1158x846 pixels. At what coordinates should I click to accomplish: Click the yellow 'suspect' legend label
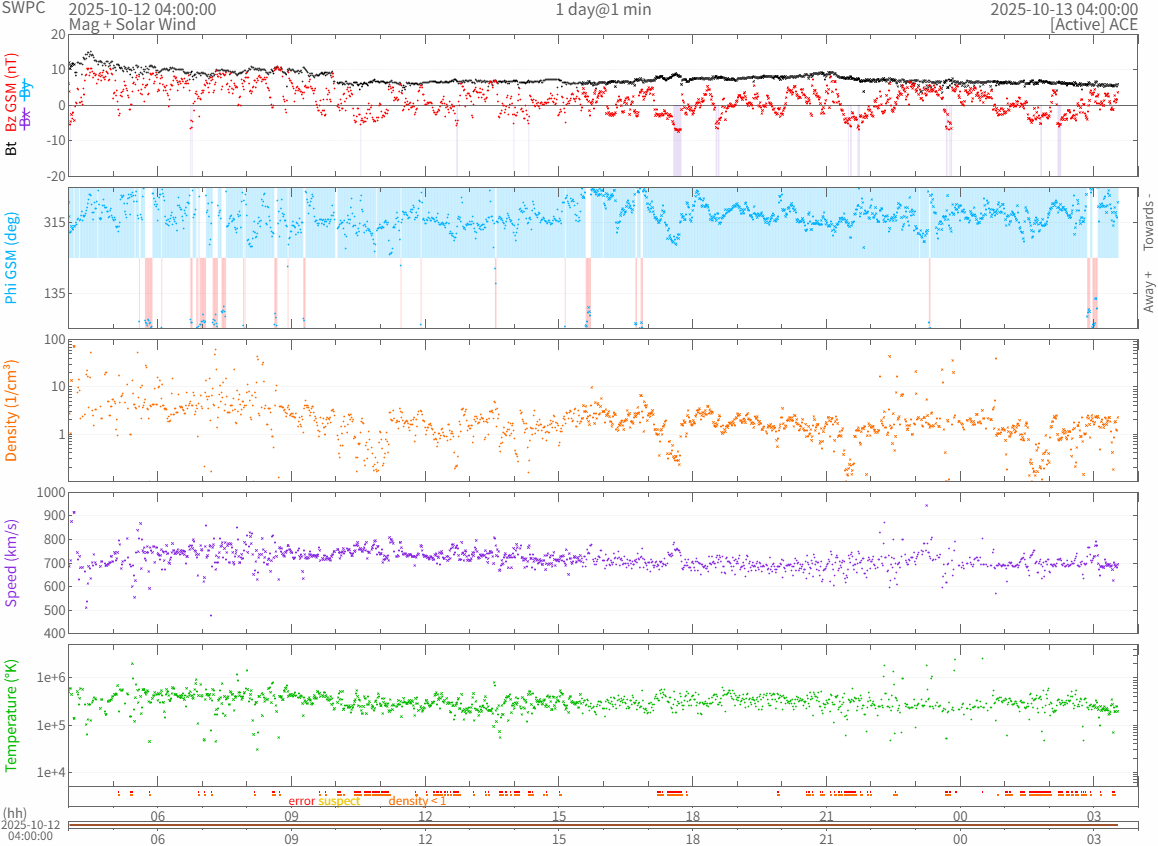point(339,801)
